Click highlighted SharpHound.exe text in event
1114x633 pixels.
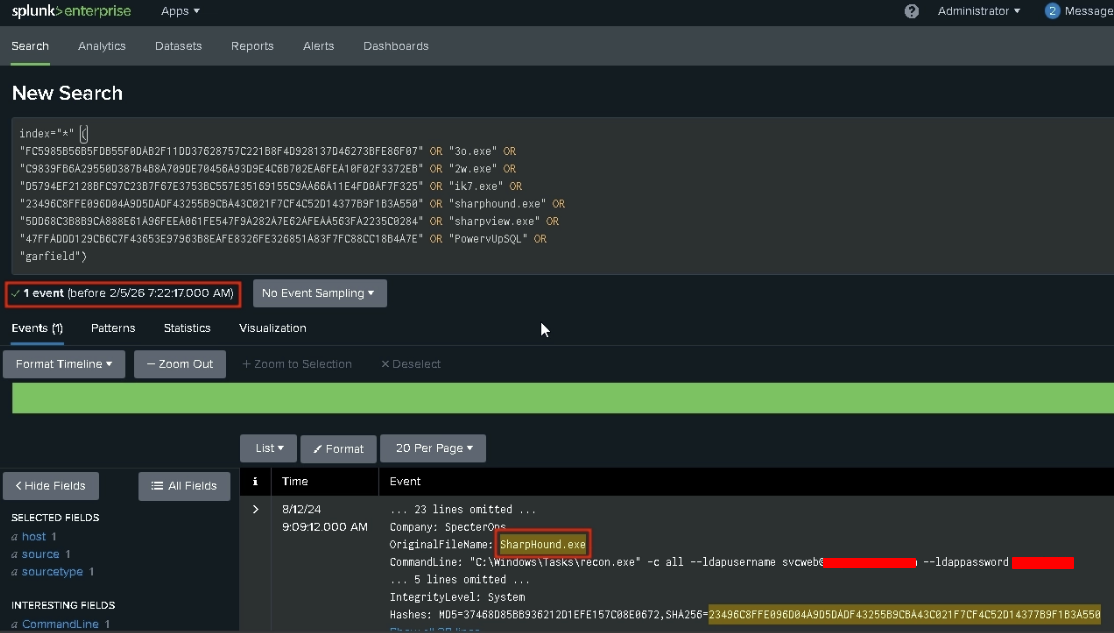pos(543,545)
